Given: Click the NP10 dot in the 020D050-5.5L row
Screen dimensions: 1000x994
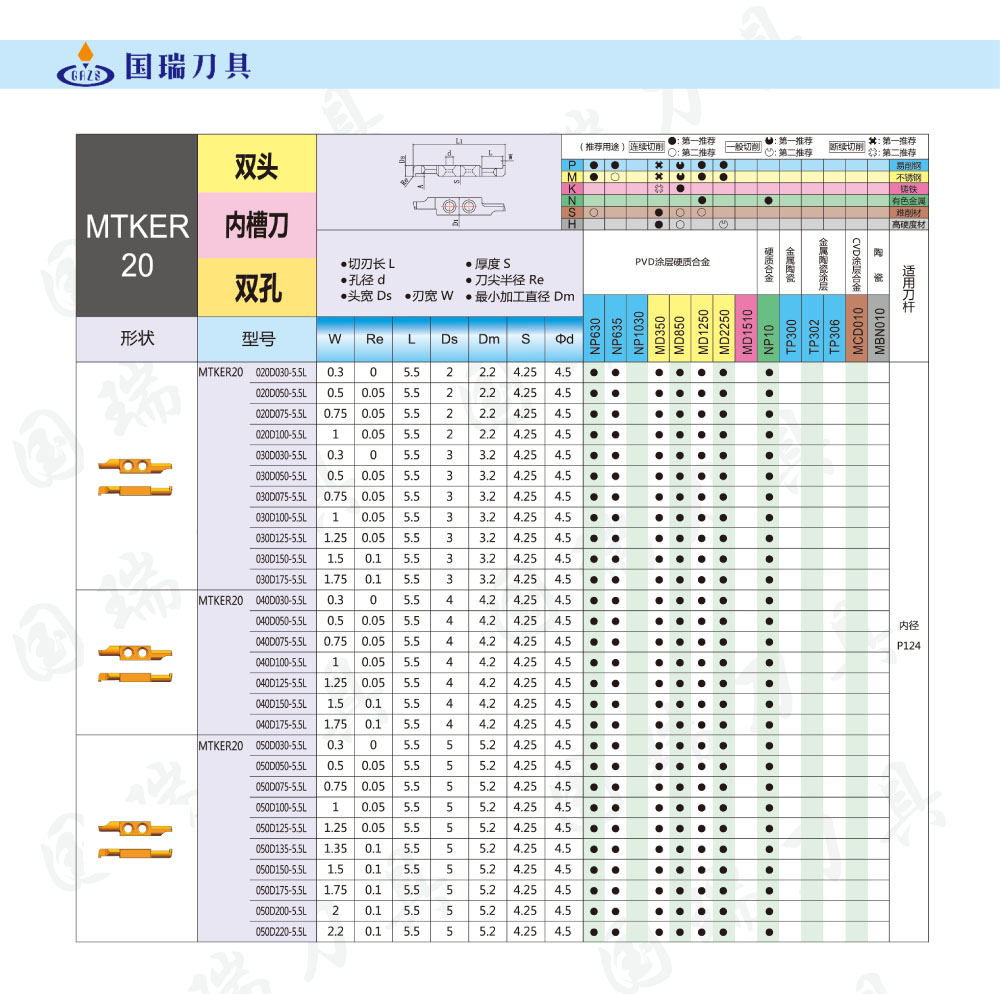Looking at the screenshot, I should [769, 393].
